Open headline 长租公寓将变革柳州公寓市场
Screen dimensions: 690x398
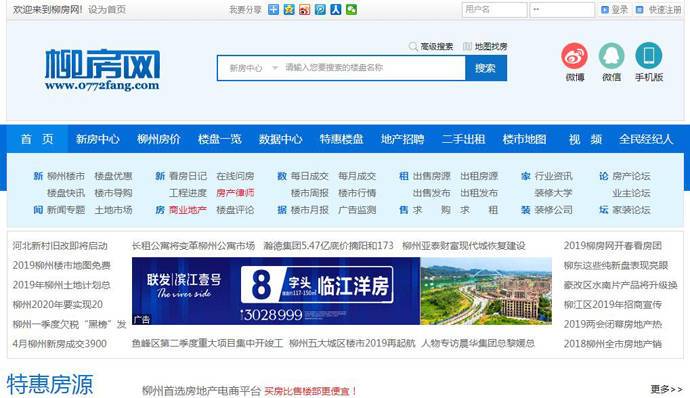point(193,246)
